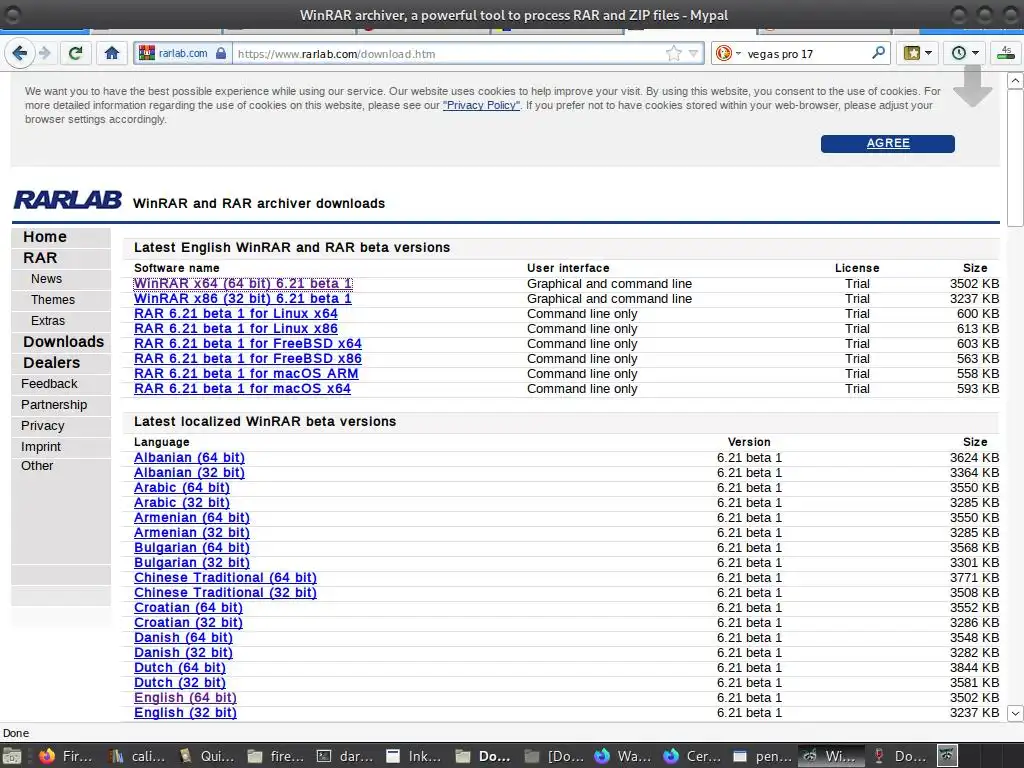This screenshot has height=768, width=1024.
Task: Download RAR 6.21 beta 1 for Linux x64
Action: 236,313
